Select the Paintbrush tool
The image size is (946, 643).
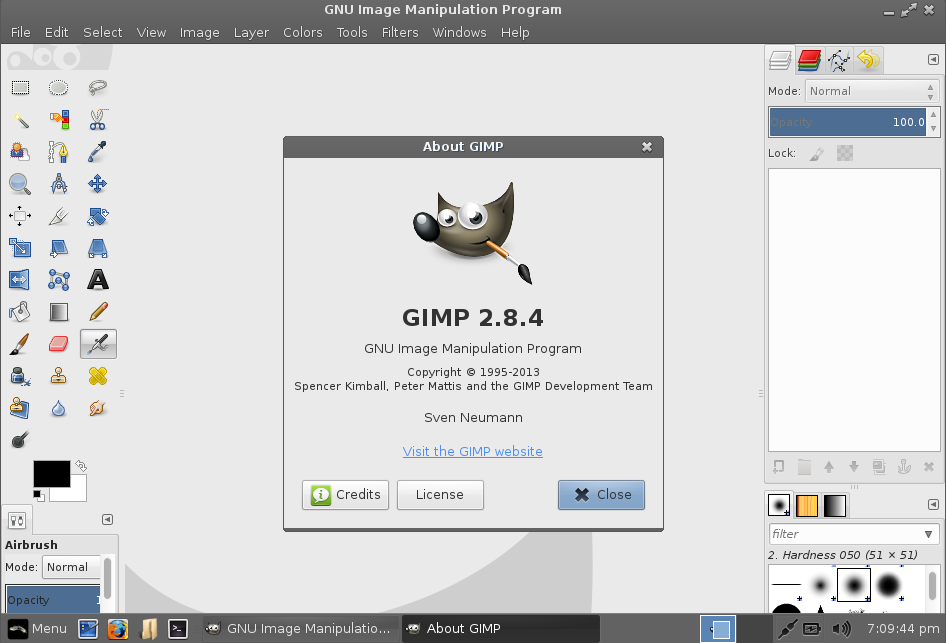(x=20, y=344)
